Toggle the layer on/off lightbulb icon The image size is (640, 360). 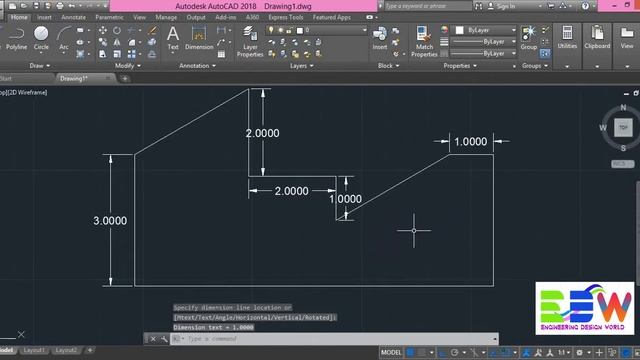point(271,30)
